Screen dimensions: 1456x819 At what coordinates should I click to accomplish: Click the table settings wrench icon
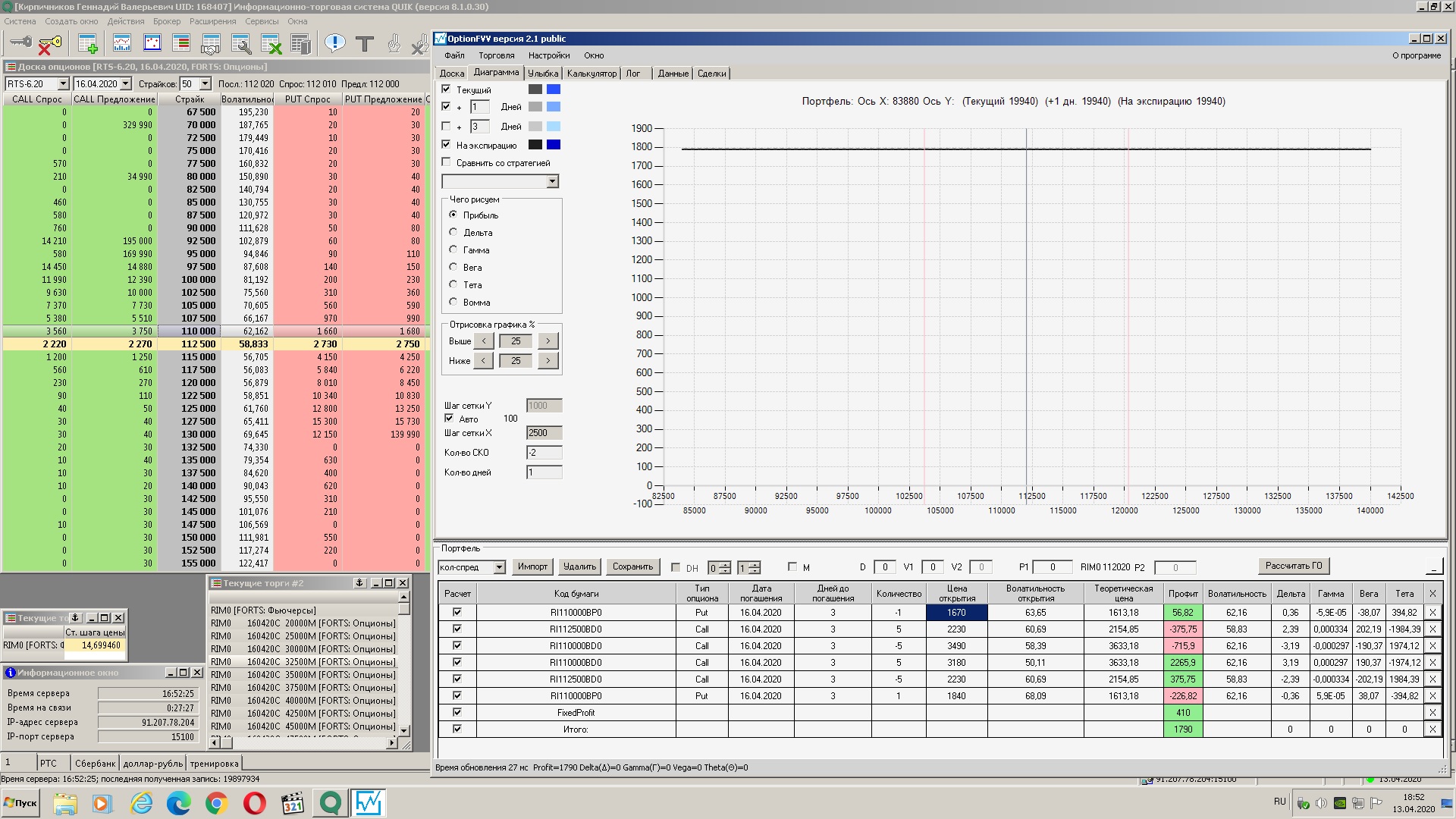point(241,44)
